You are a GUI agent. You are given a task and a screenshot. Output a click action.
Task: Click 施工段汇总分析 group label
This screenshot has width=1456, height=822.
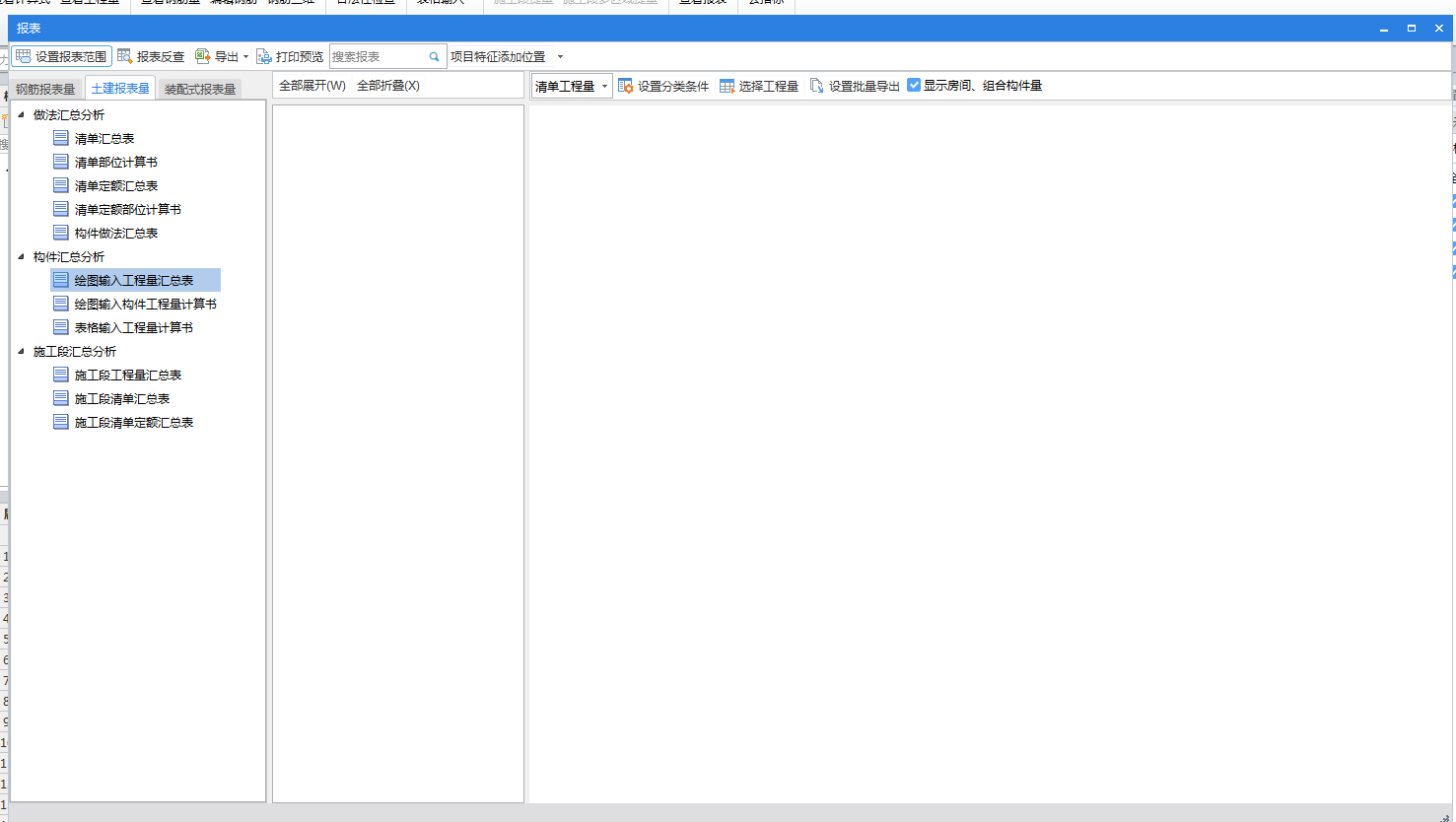pyautogui.click(x=75, y=352)
